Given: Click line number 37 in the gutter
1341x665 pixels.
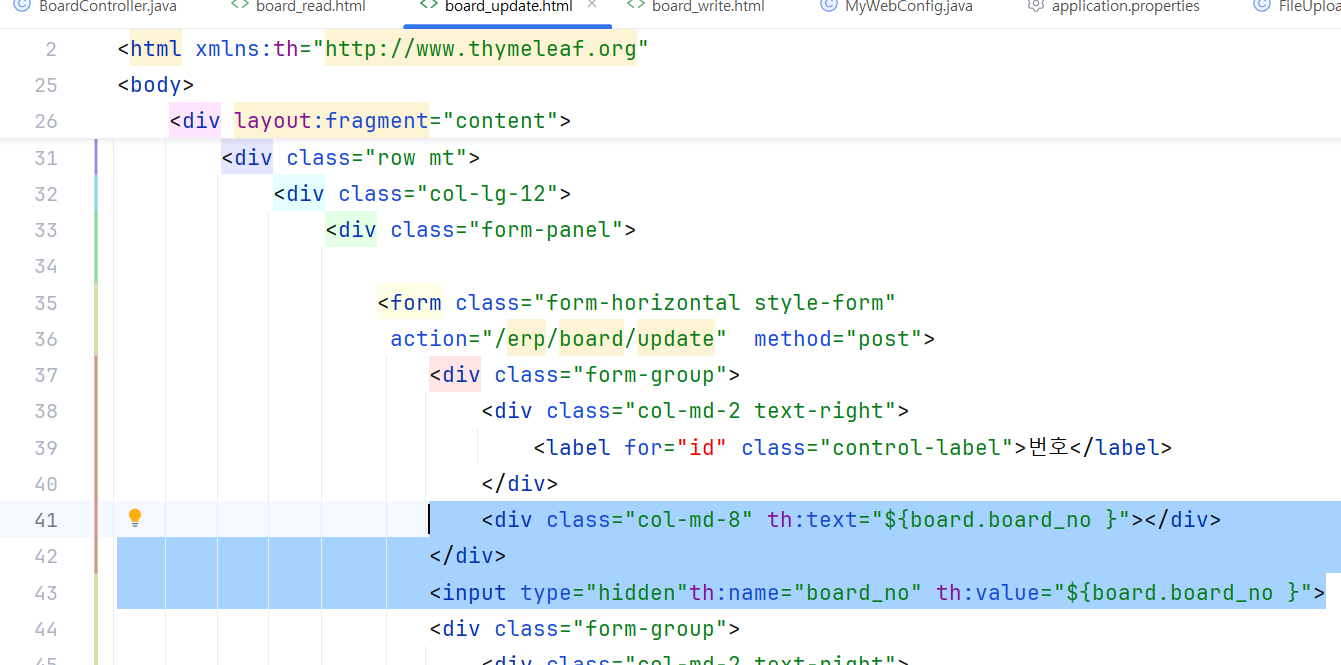Looking at the screenshot, I should [45, 375].
